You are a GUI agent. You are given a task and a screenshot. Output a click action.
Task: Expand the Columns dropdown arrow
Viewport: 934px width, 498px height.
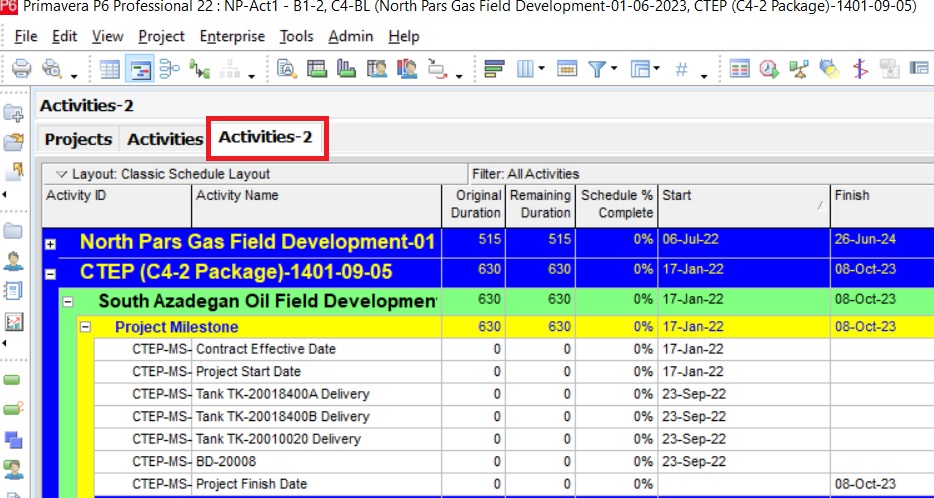[x=541, y=68]
